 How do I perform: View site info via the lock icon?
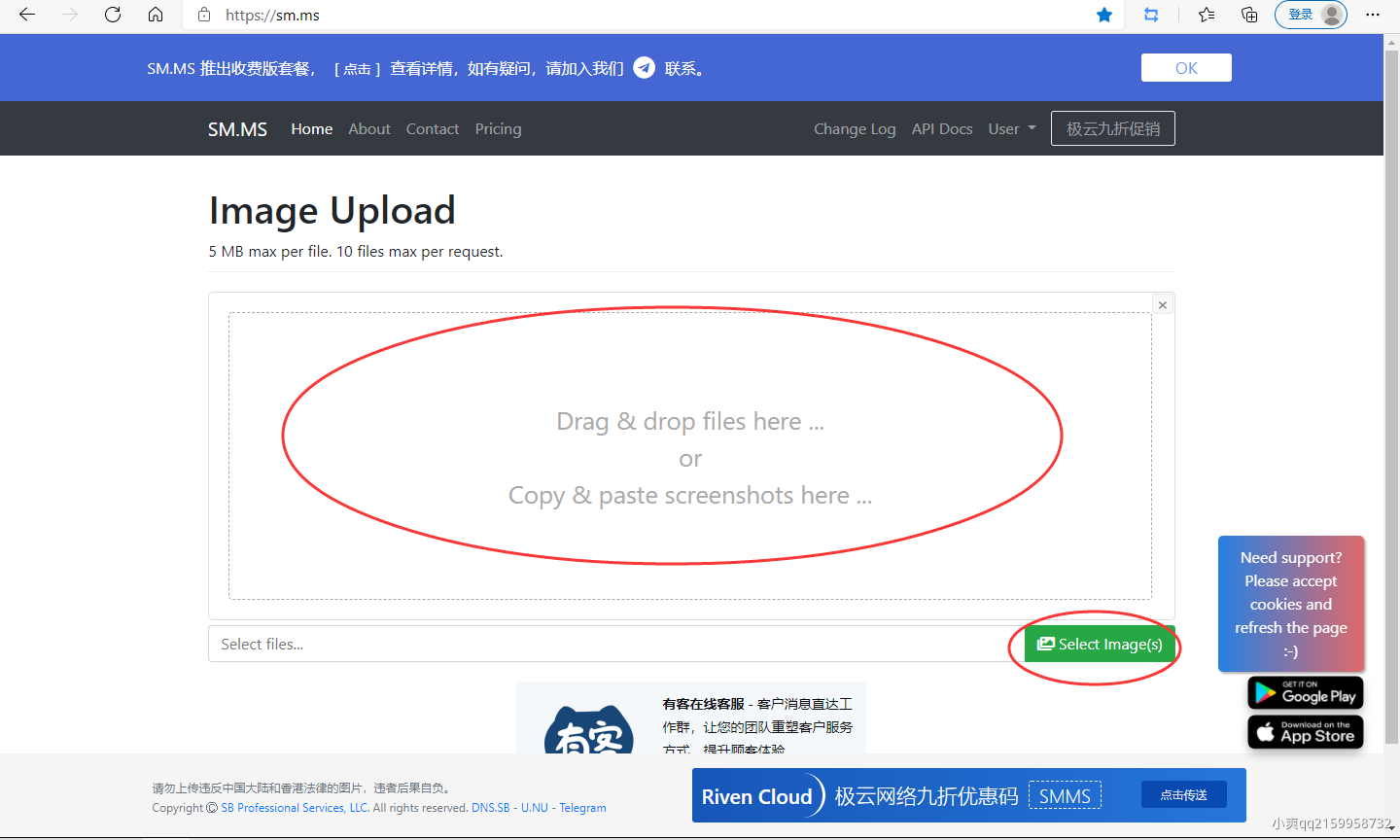(204, 15)
